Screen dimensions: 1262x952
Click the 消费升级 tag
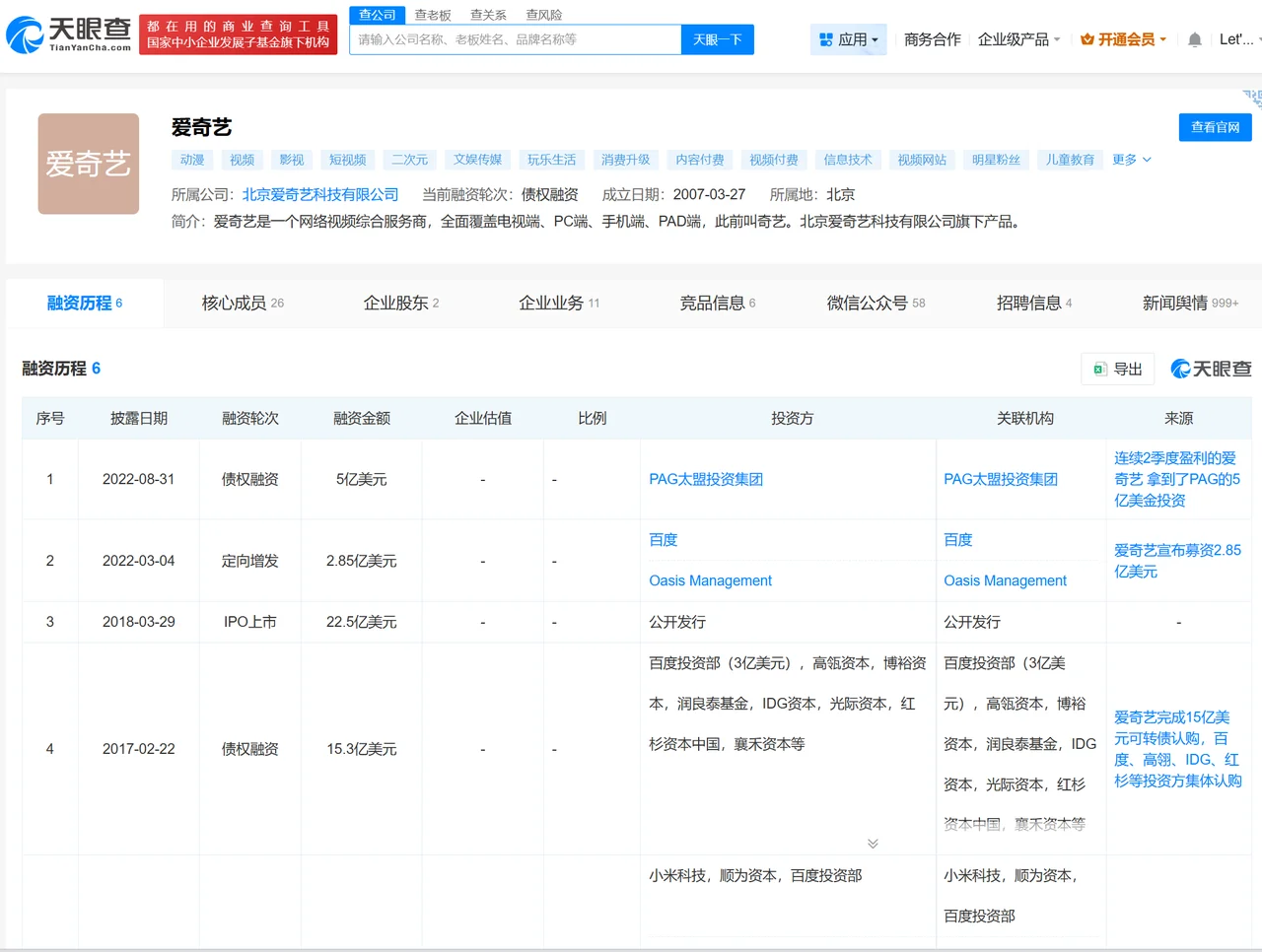click(x=625, y=160)
